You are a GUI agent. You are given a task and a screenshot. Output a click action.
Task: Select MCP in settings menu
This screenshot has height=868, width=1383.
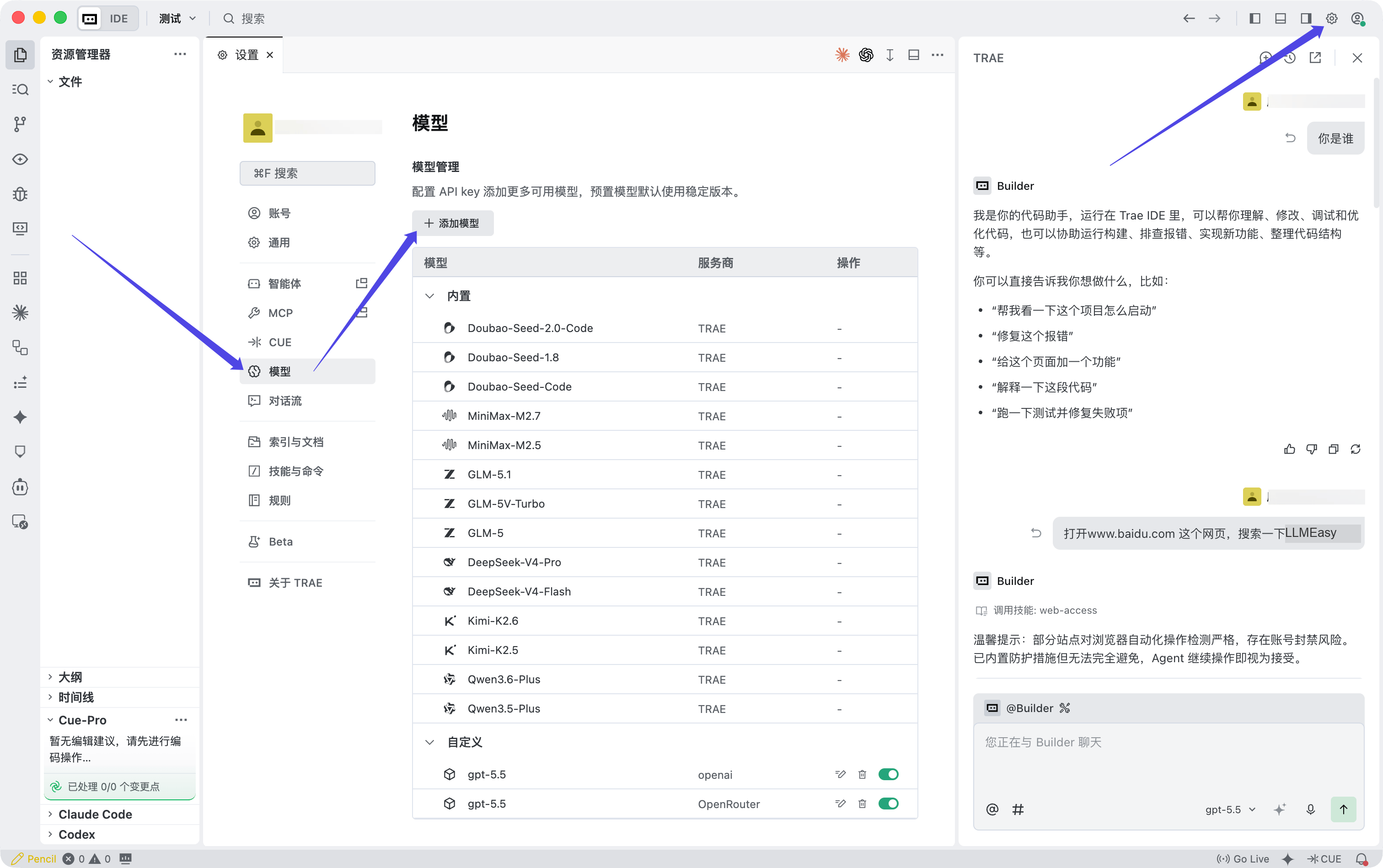tap(308, 313)
